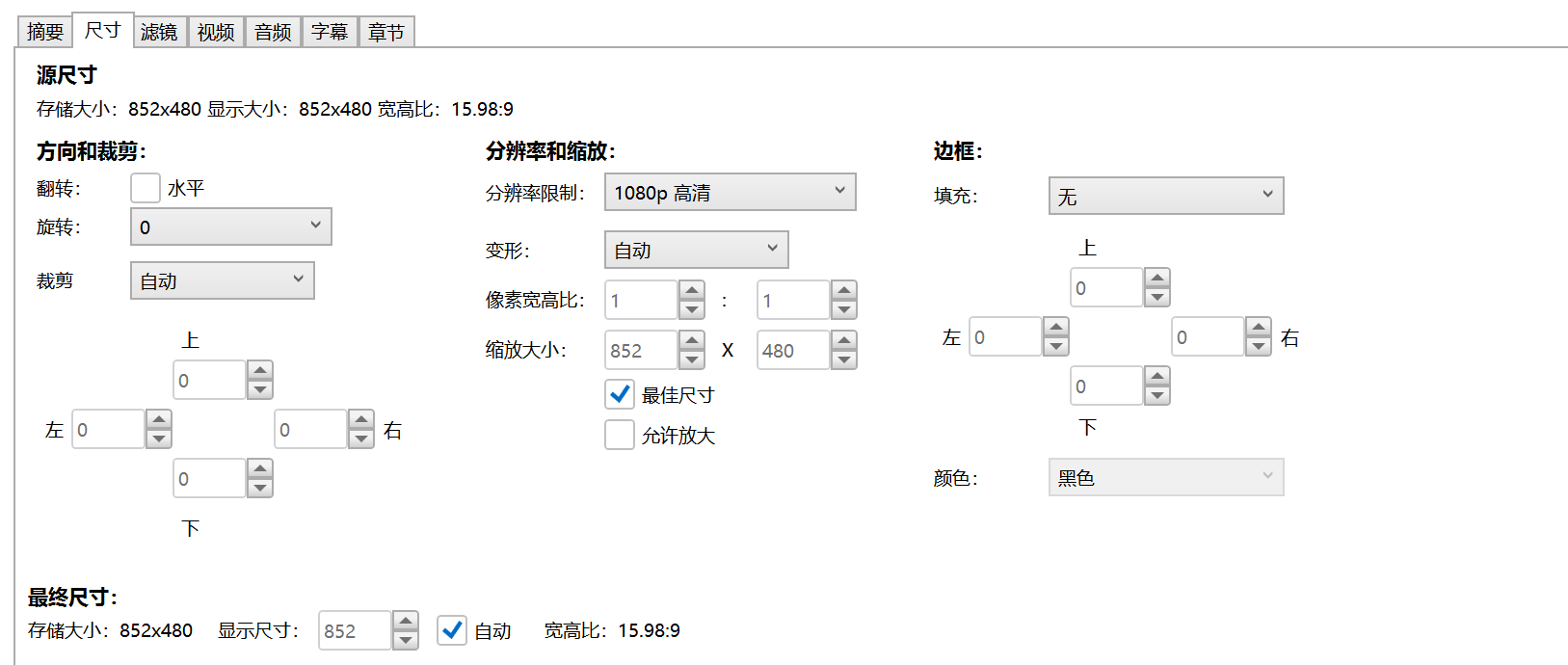
Task: Open the 裁剪 crop mode dropdown
Action: [x=223, y=280]
